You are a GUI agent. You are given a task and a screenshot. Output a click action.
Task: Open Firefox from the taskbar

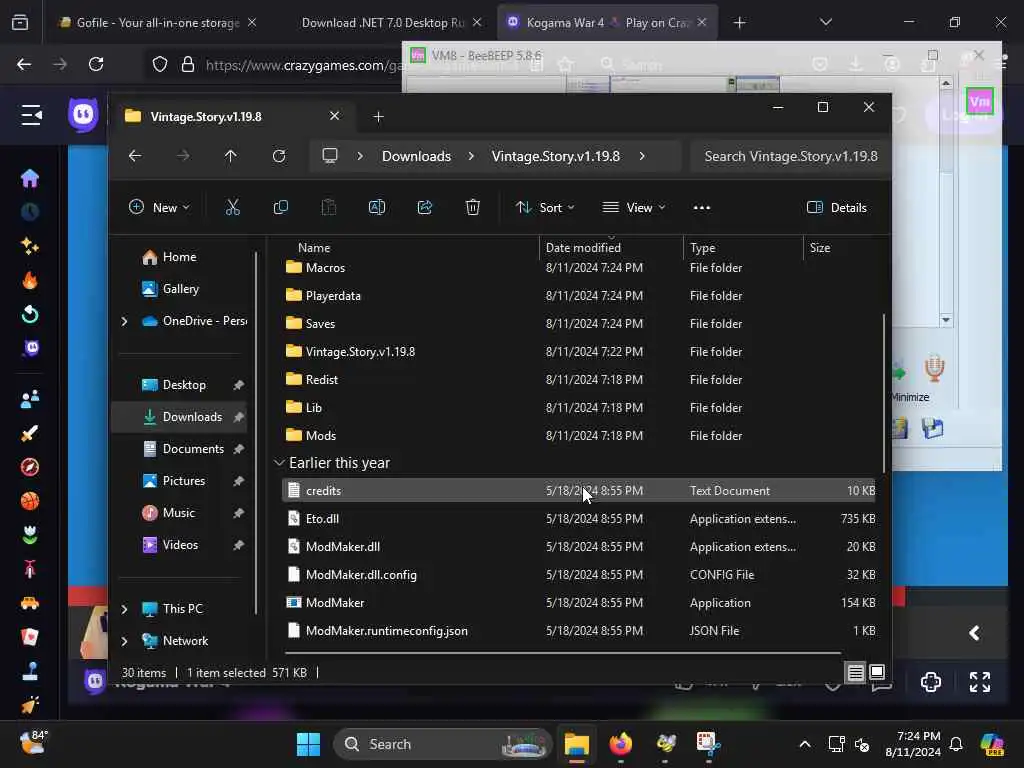[x=620, y=744]
